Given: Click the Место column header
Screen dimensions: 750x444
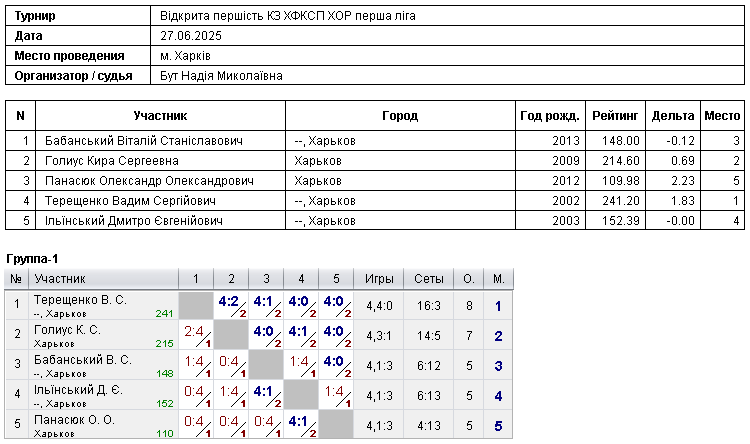Looking at the screenshot, I should (x=722, y=116).
